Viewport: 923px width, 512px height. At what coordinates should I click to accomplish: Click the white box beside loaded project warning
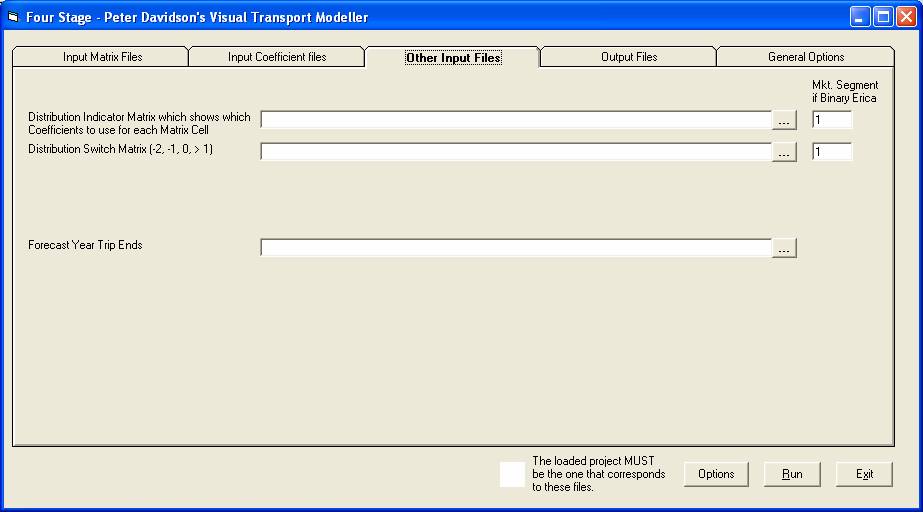(x=512, y=474)
